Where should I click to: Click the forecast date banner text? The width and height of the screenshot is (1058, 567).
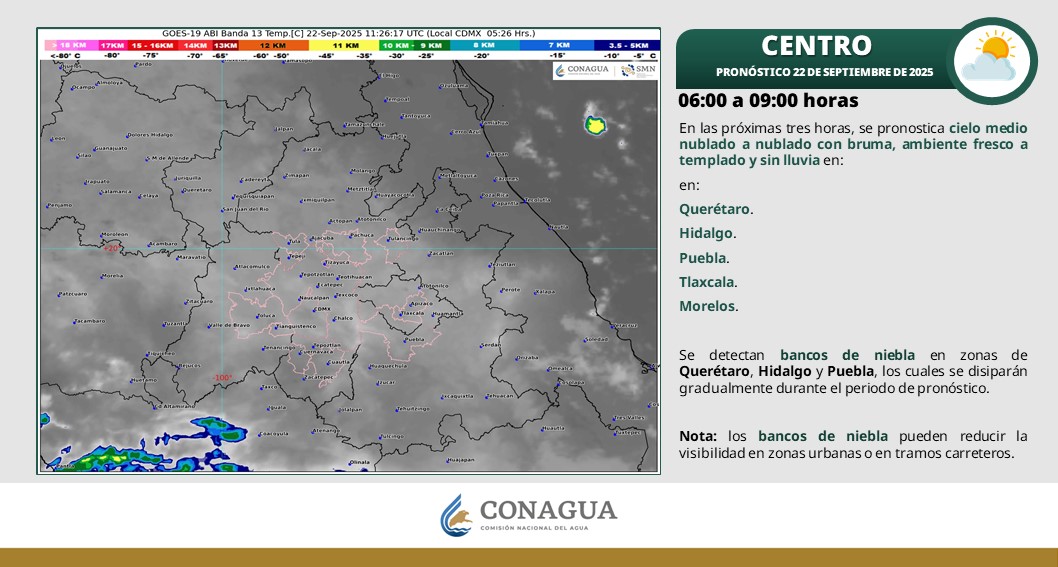coord(824,72)
